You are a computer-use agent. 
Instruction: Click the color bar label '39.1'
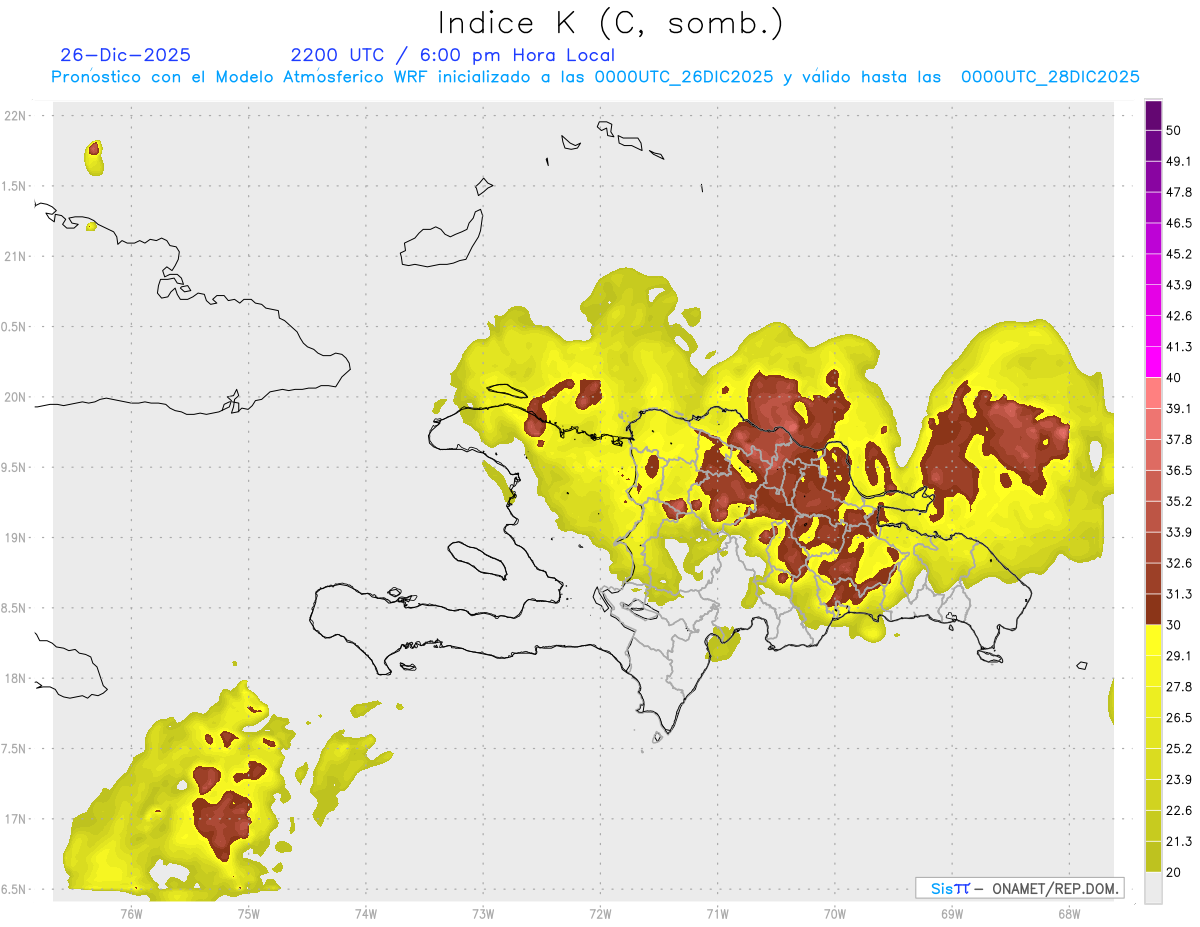click(x=1179, y=409)
